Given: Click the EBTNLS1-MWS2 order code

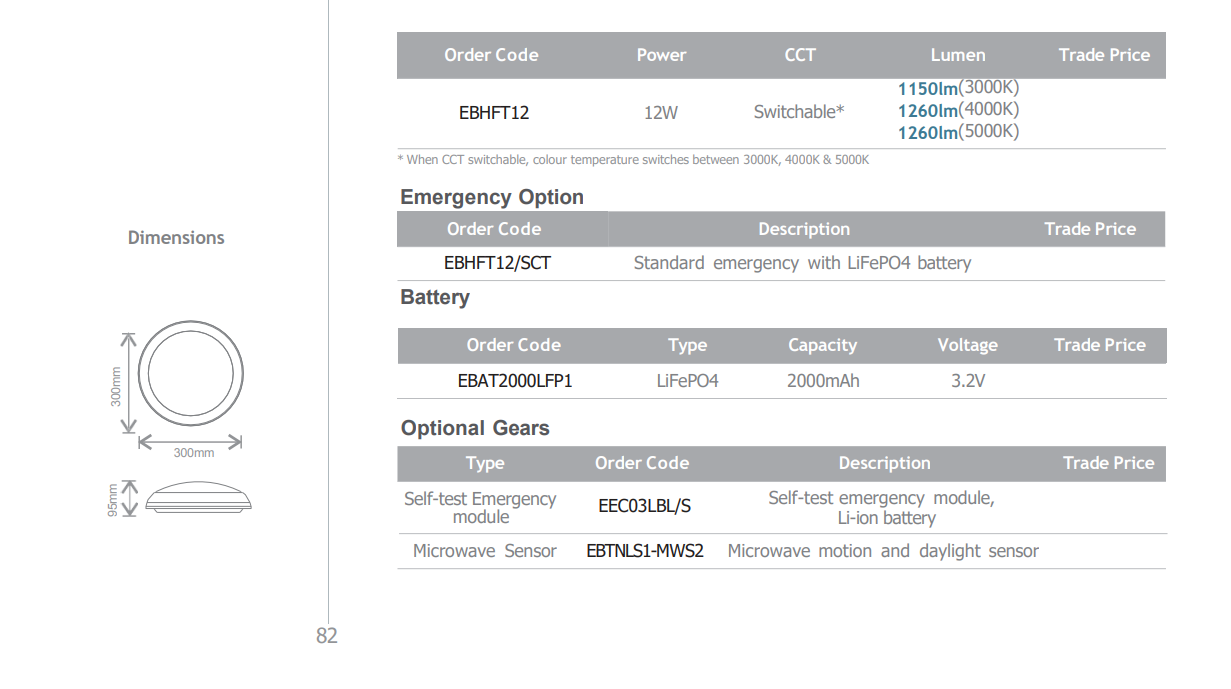Looking at the screenshot, I should pos(645,551).
